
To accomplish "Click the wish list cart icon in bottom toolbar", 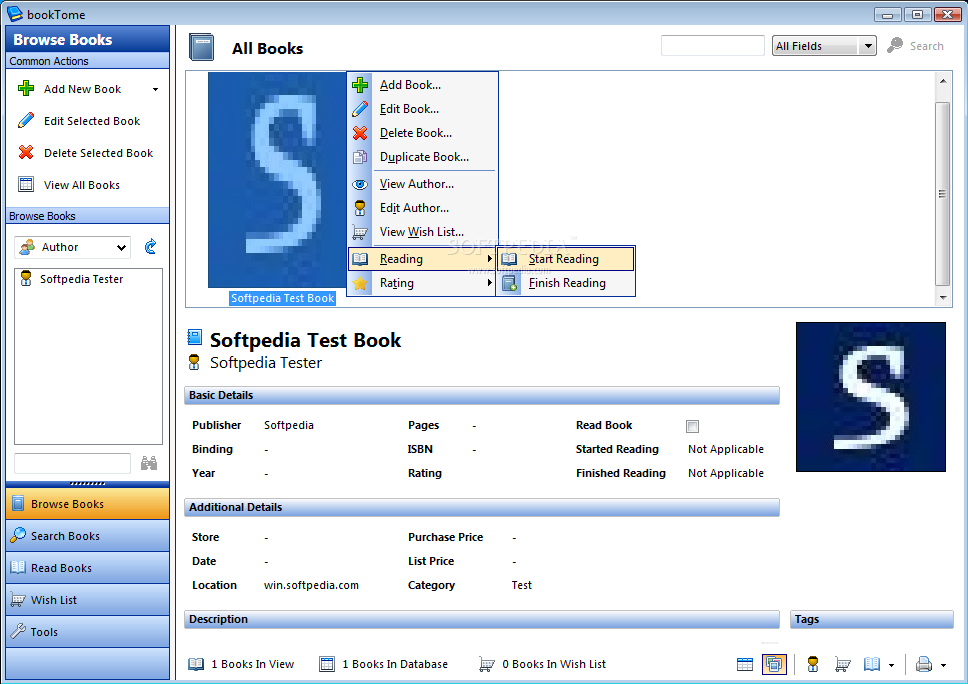I will [x=843, y=664].
